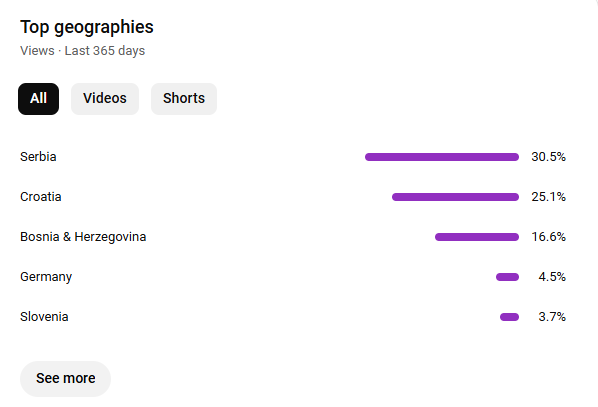Click the 30.5% value for Serbia
Image resolution: width=598 pixels, height=407 pixels.
point(548,157)
